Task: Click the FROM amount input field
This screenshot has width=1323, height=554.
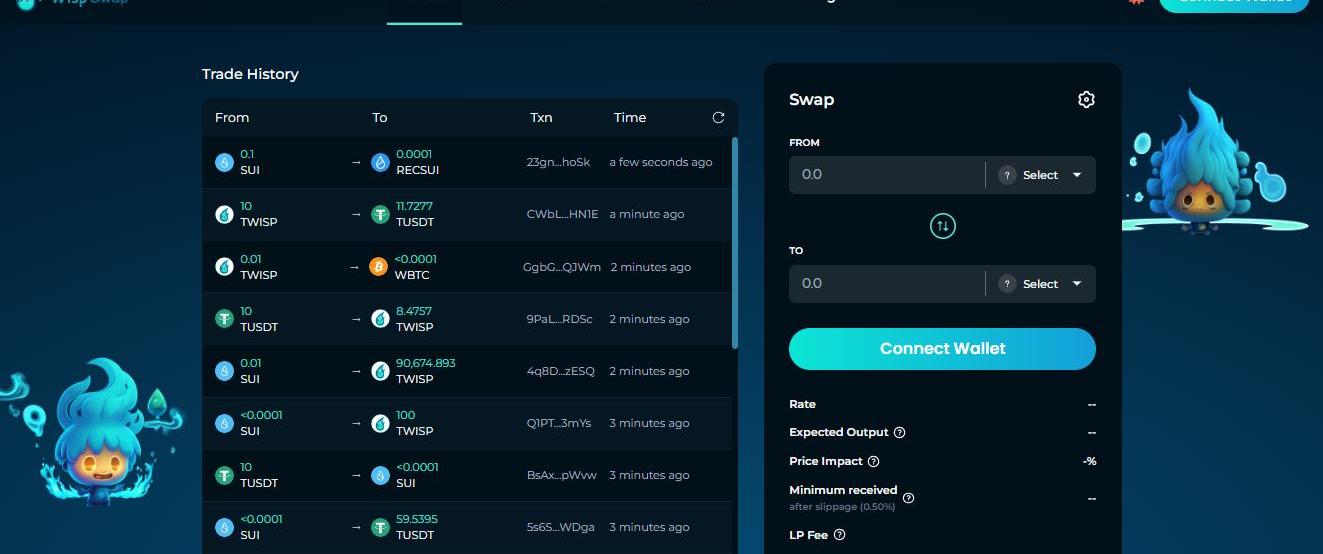Action: tap(885, 175)
